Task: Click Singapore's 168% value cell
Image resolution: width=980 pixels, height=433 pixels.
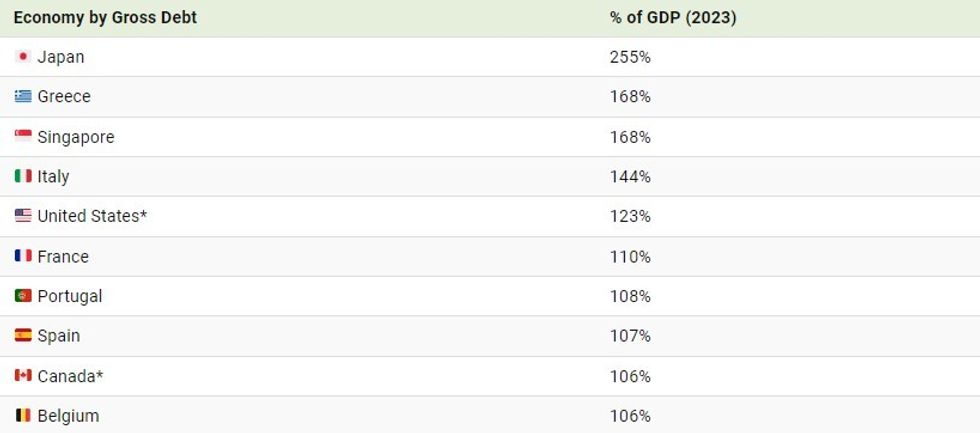Action: [630, 137]
